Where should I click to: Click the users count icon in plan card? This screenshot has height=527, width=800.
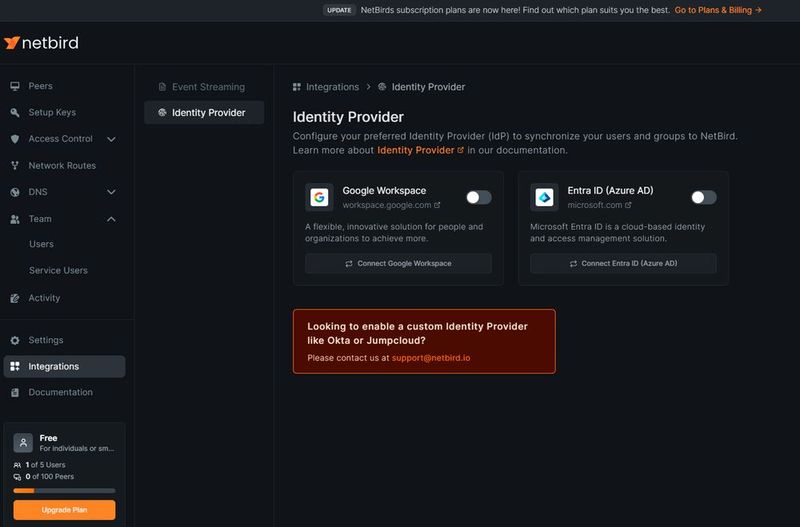17,465
